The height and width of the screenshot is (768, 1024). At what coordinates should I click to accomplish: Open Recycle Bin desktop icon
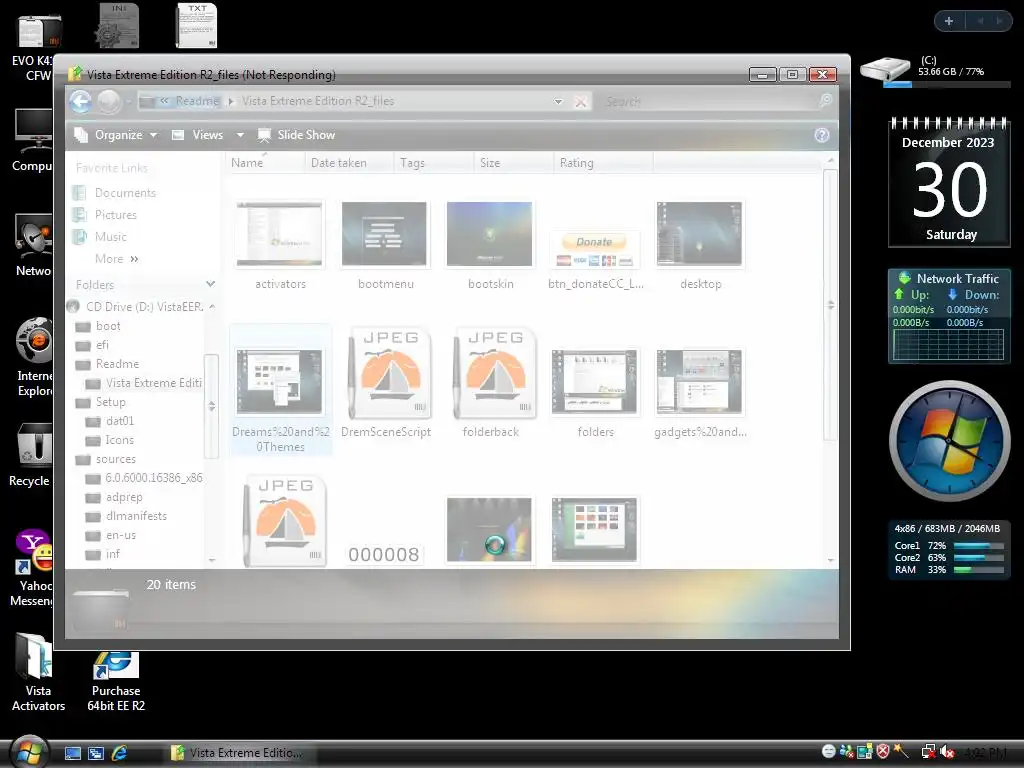tap(30, 455)
